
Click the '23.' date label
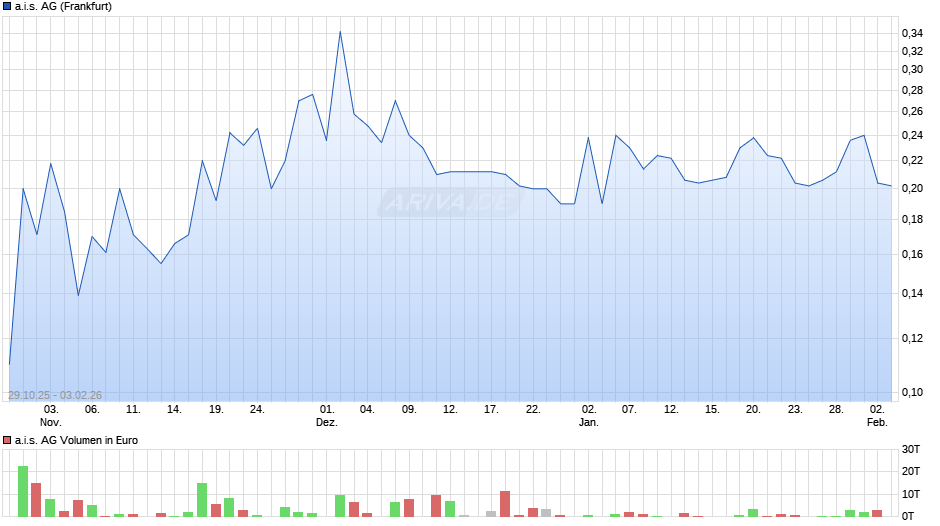click(794, 410)
